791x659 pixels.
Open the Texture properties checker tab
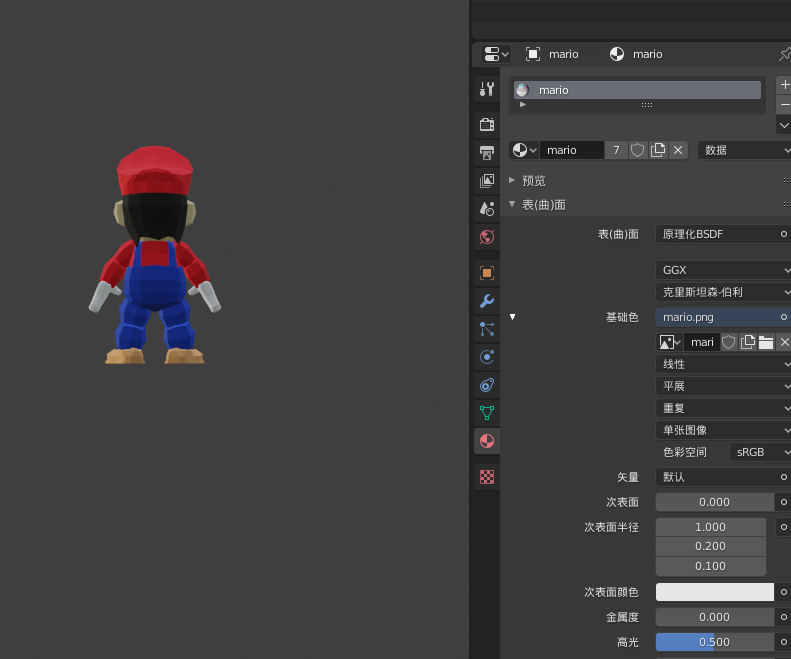coord(487,477)
